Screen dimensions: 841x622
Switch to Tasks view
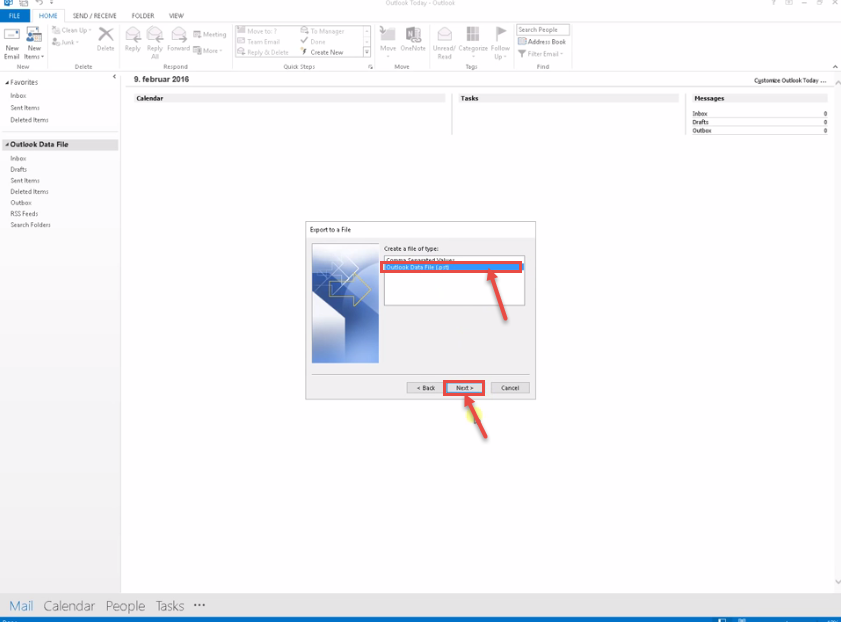(x=170, y=606)
